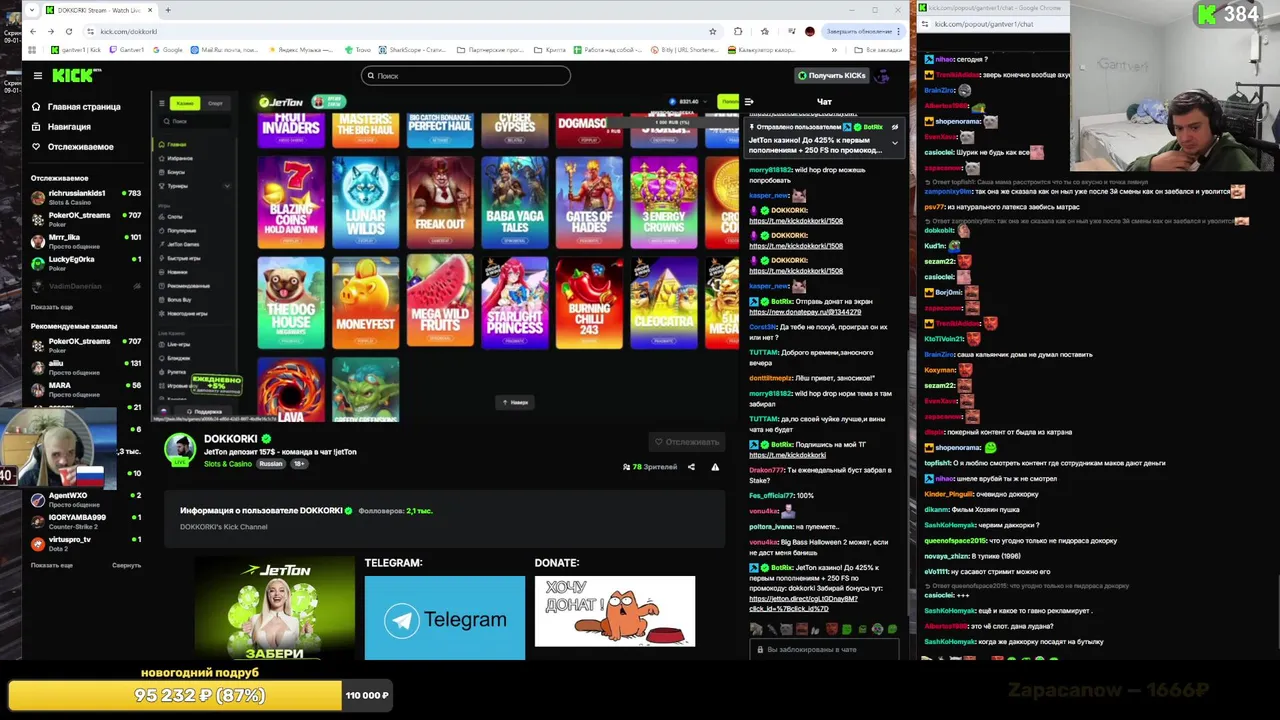Open AgentWXO recommended channel
The height and width of the screenshot is (720, 1280).
(x=86, y=498)
